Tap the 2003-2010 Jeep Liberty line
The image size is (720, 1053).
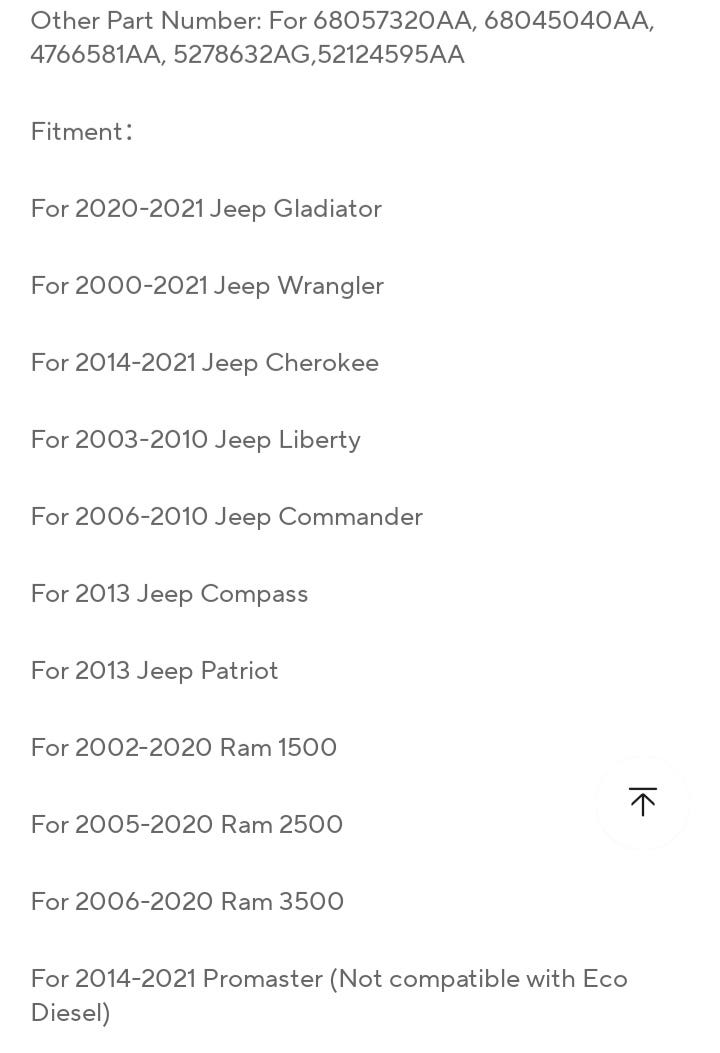pos(196,440)
